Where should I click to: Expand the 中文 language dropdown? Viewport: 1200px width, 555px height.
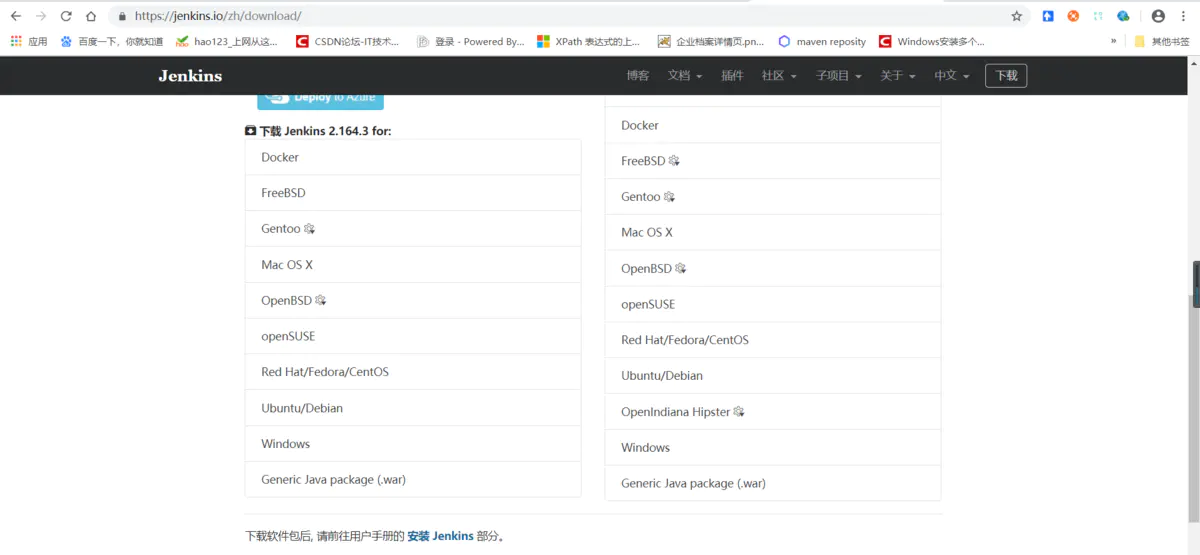[x=952, y=76]
